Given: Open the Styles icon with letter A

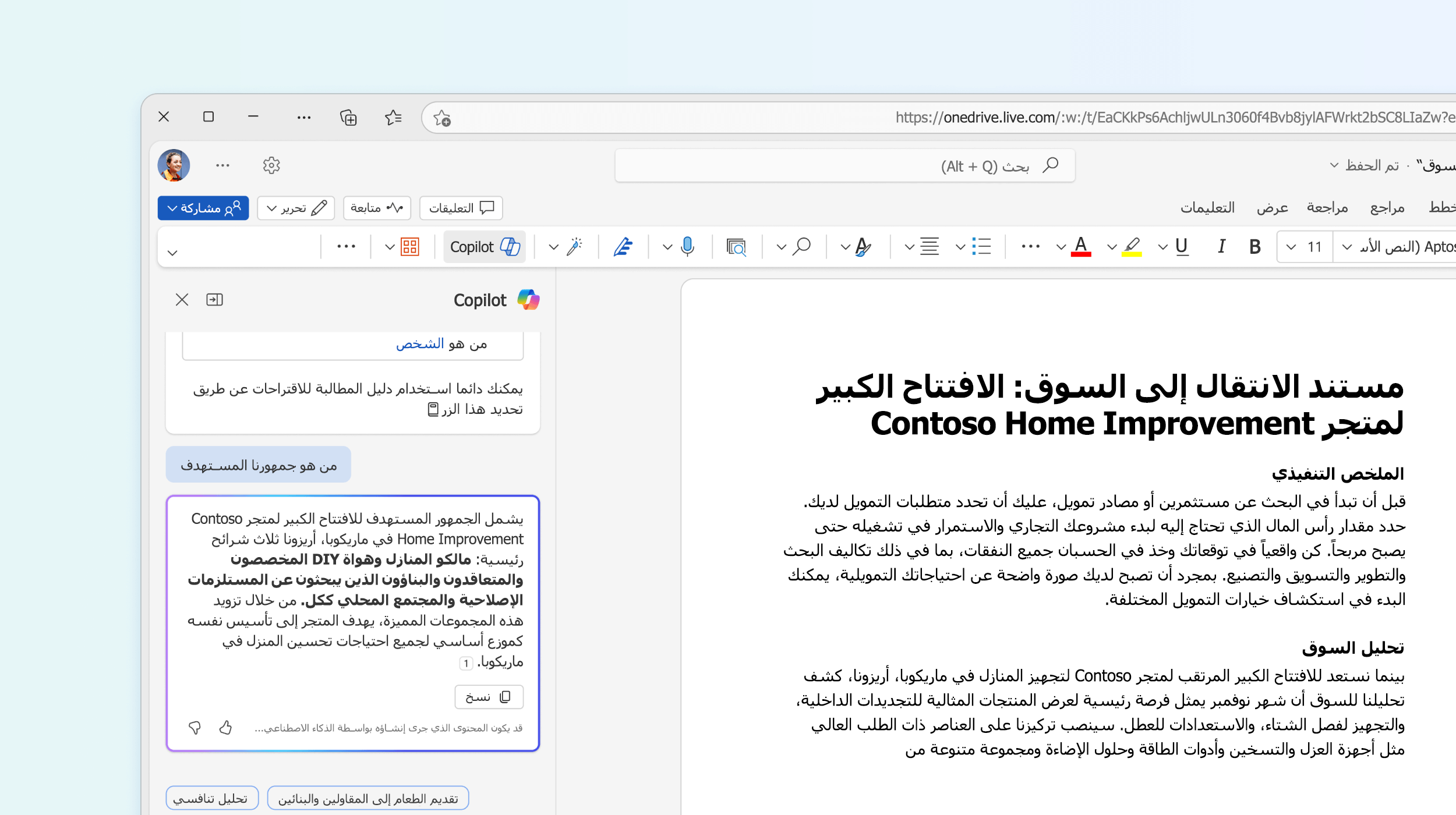Looking at the screenshot, I should coord(863,247).
